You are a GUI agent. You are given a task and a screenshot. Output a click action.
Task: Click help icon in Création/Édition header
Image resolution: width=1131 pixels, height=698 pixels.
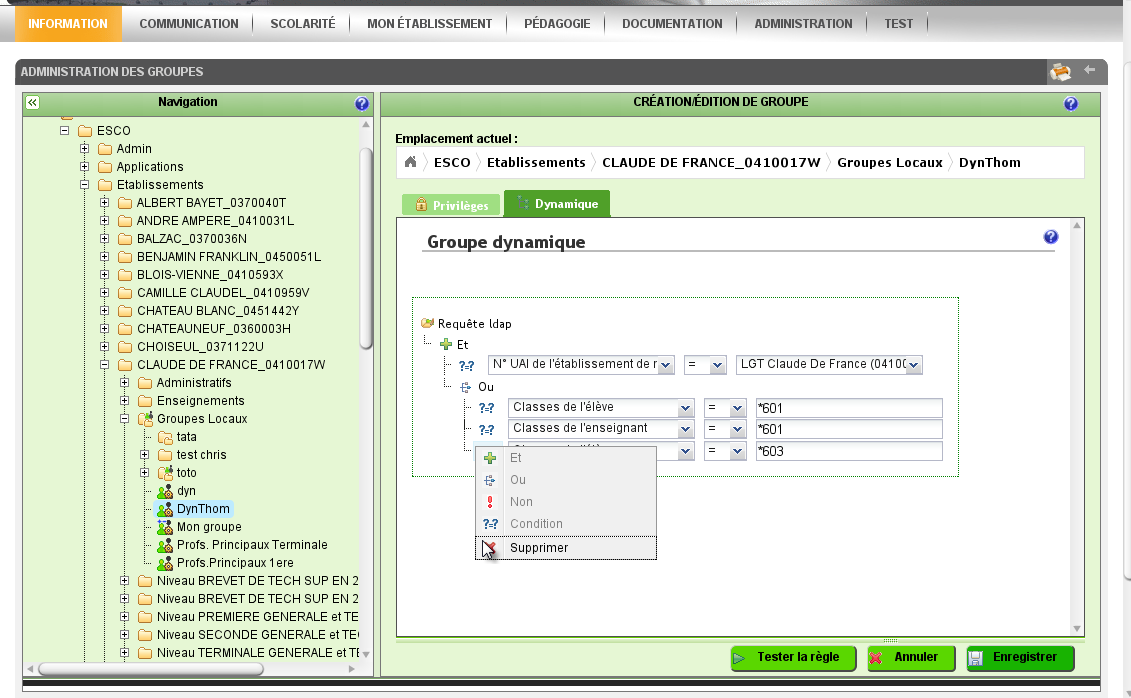pyautogui.click(x=1071, y=103)
